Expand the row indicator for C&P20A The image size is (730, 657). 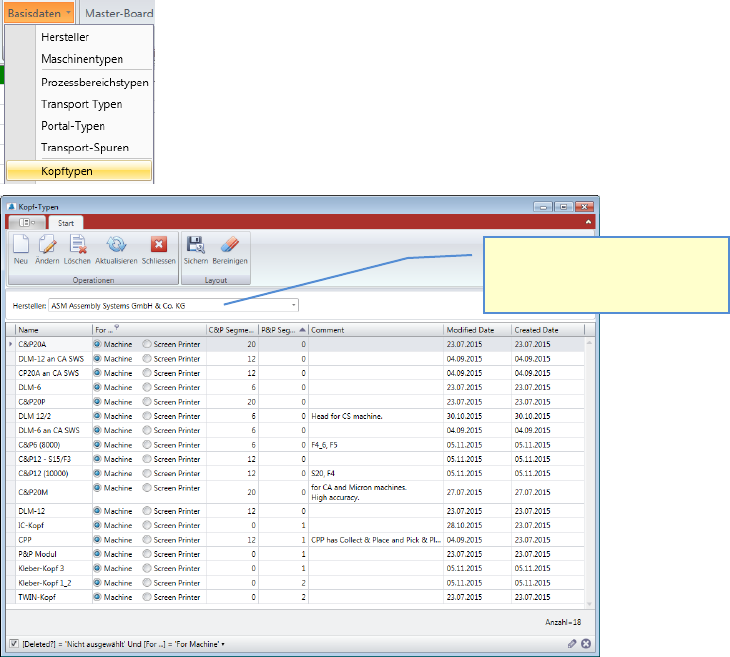click(11, 344)
